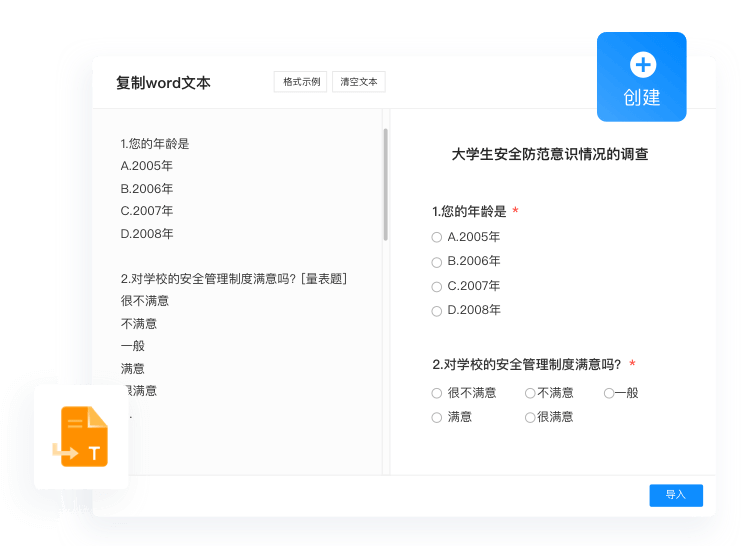750x546 pixels.
Task: Click the 1.您的年龄是 line in text editor
Action: pyautogui.click(x=155, y=144)
